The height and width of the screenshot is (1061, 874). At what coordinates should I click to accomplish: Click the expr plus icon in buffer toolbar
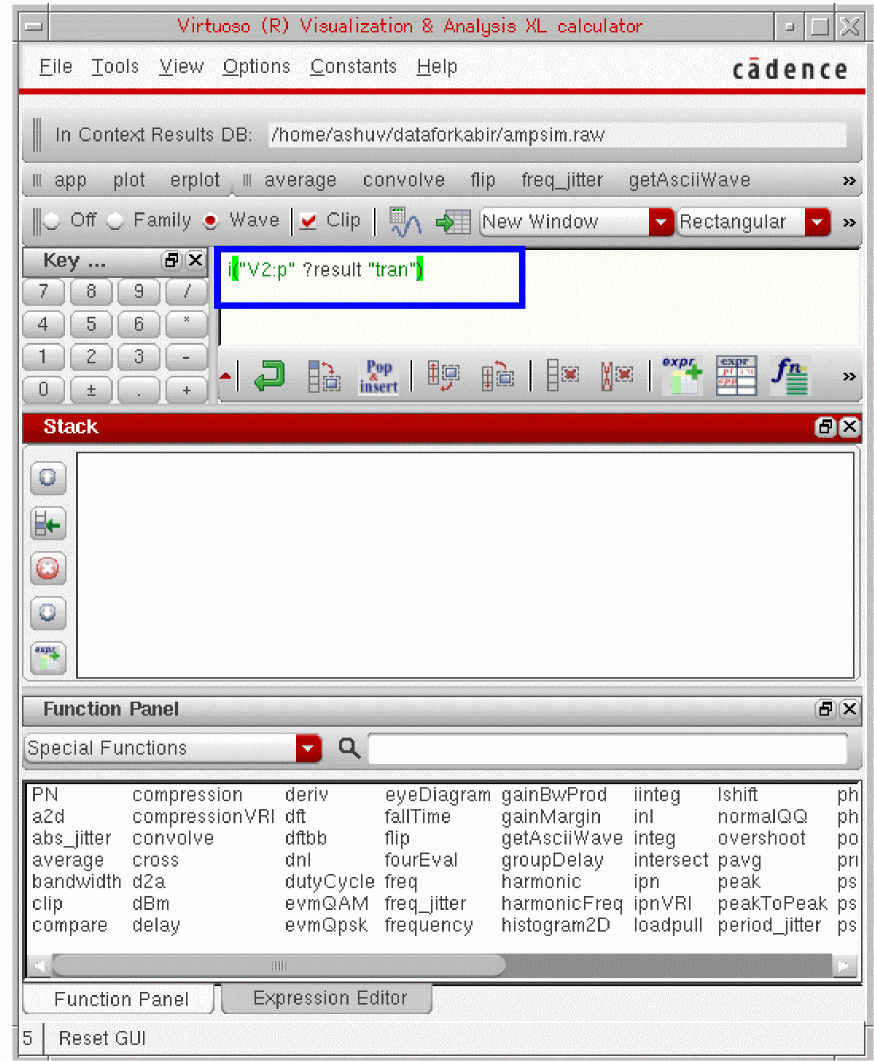click(x=682, y=376)
